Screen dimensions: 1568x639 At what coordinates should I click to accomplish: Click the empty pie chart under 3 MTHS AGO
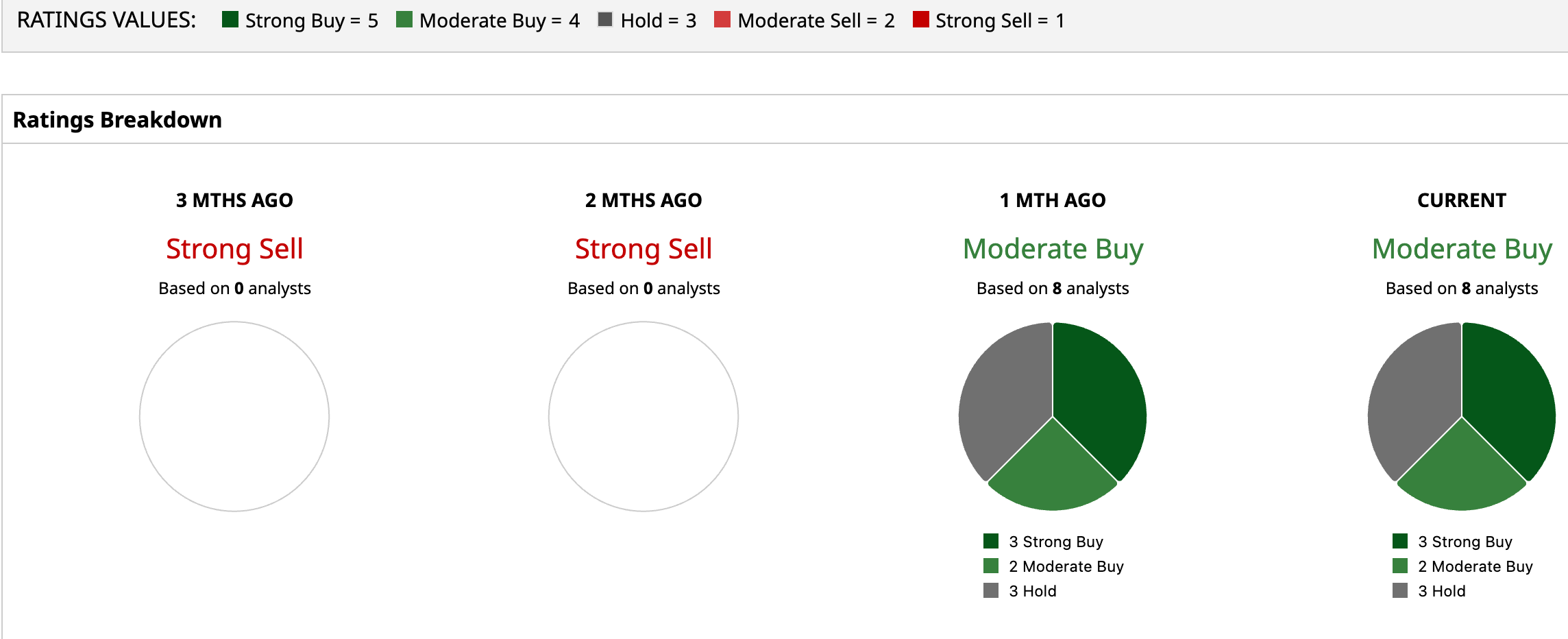[x=234, y=416]
